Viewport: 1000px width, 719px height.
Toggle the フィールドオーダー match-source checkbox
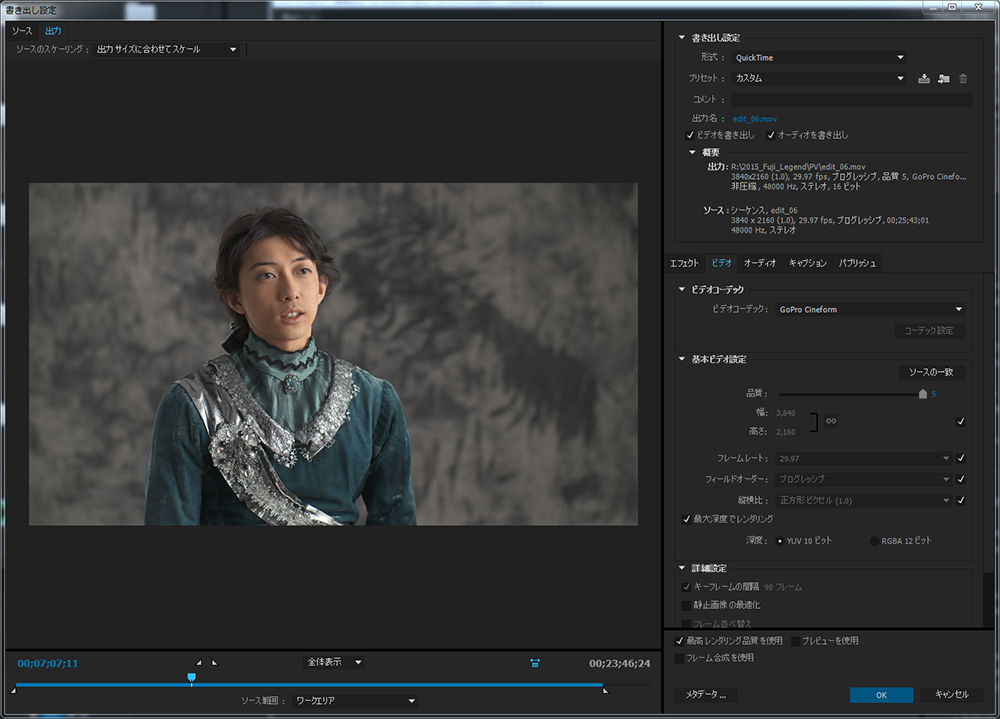click(x=960, y=479)
